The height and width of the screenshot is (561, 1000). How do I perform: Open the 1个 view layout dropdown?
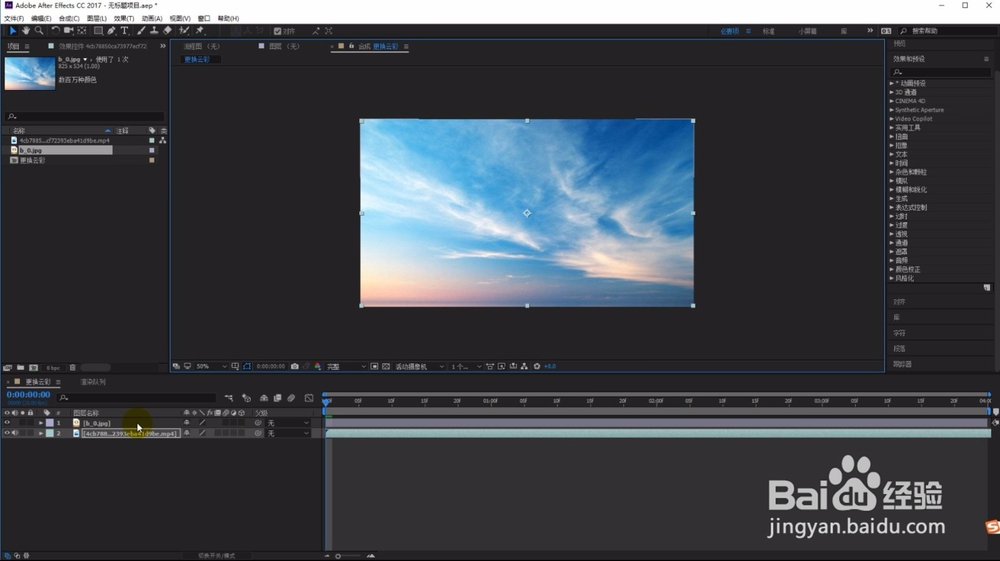coord(466,367)
